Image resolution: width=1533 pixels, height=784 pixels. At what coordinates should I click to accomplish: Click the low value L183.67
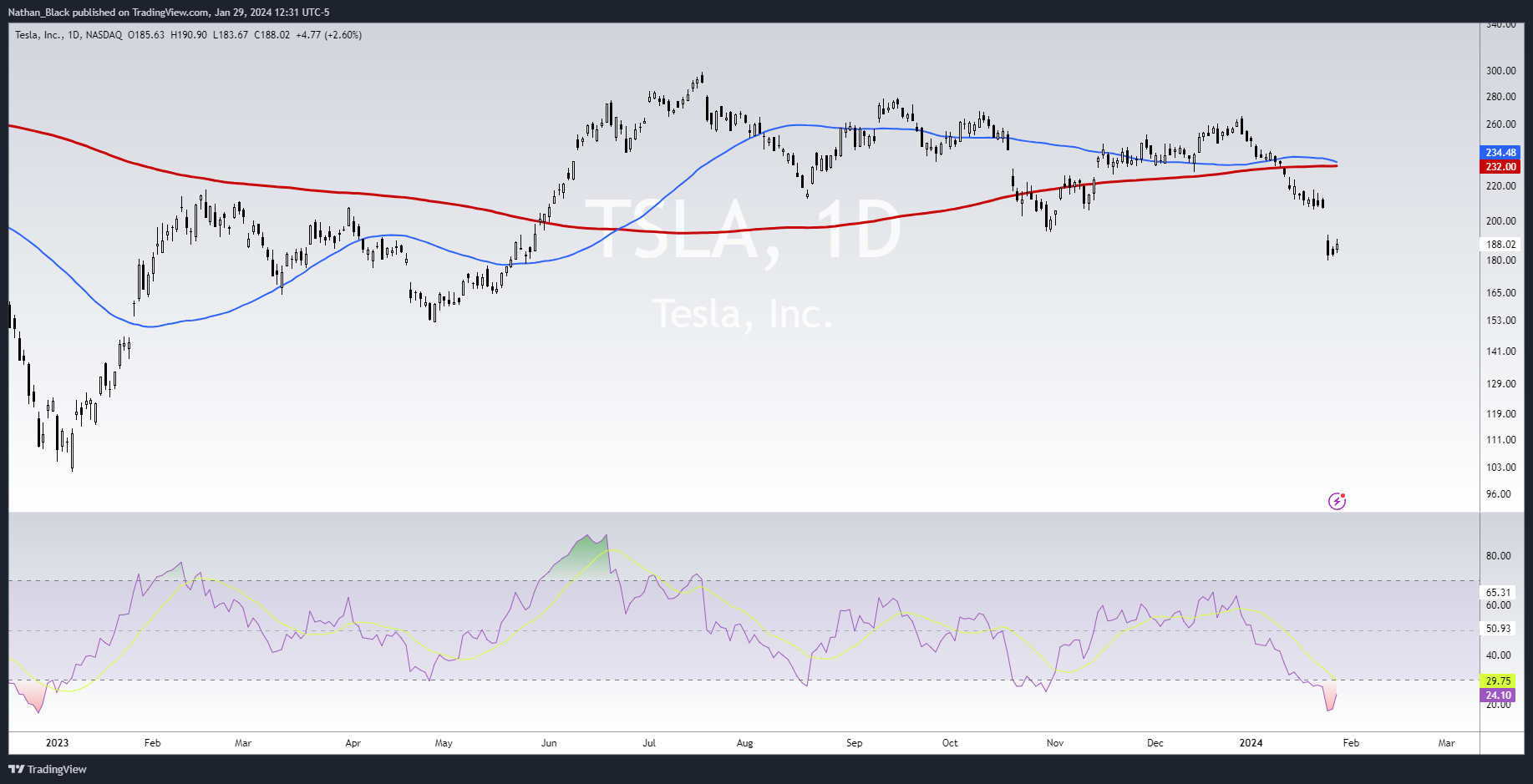tap(231, 35)
